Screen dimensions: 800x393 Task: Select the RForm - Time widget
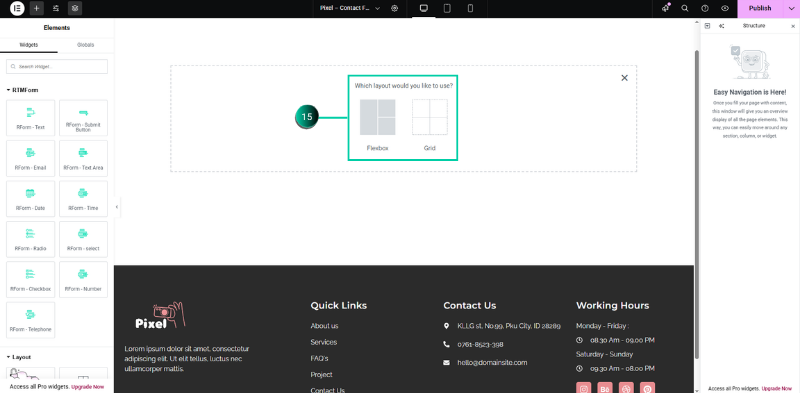(83, 199)
